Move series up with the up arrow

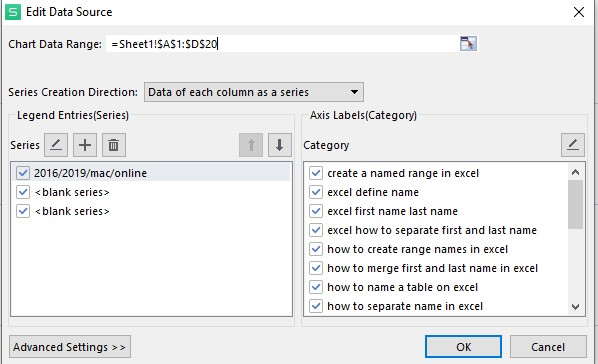pos(251,145)
